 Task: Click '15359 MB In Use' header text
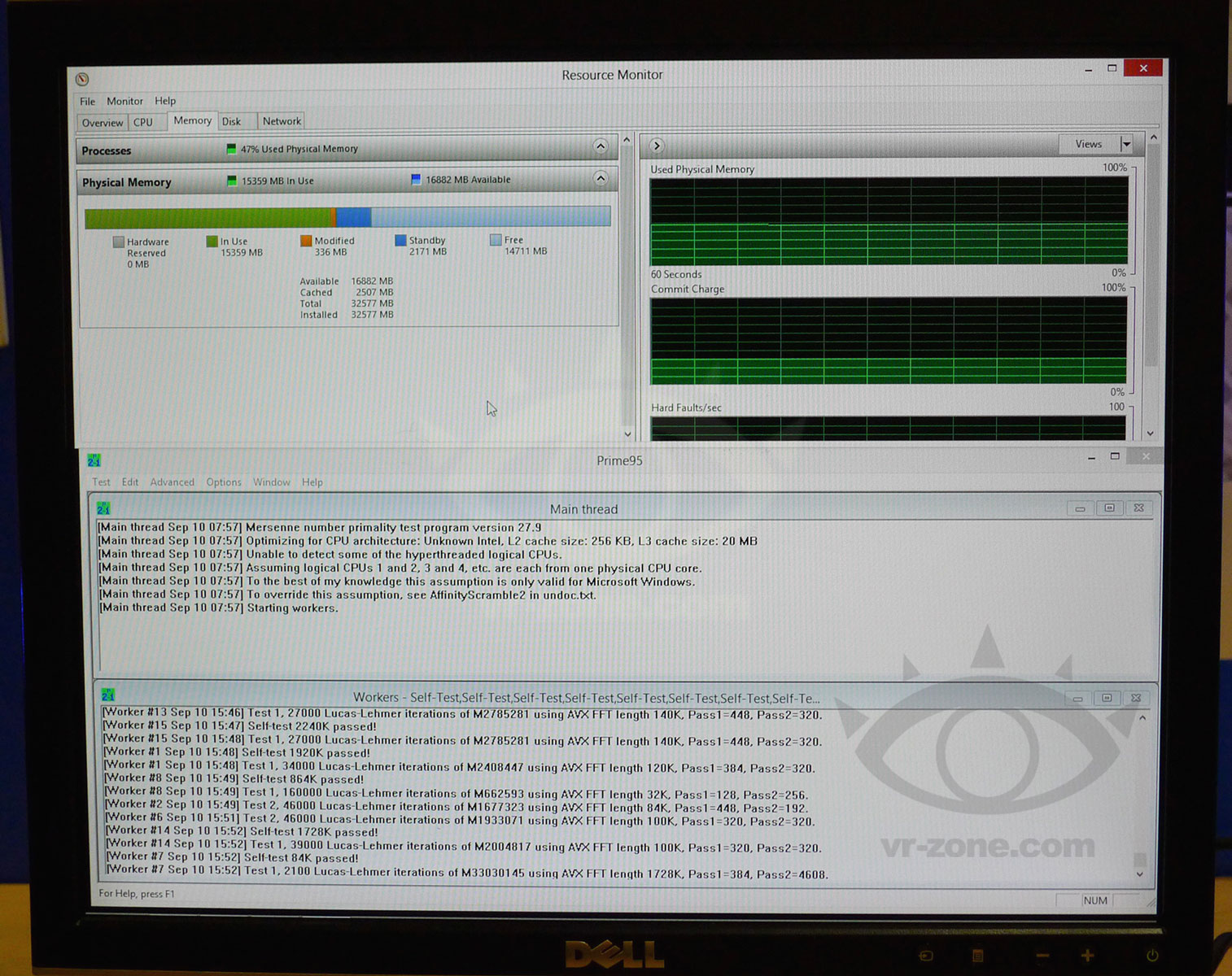click(x=277, y=181)
